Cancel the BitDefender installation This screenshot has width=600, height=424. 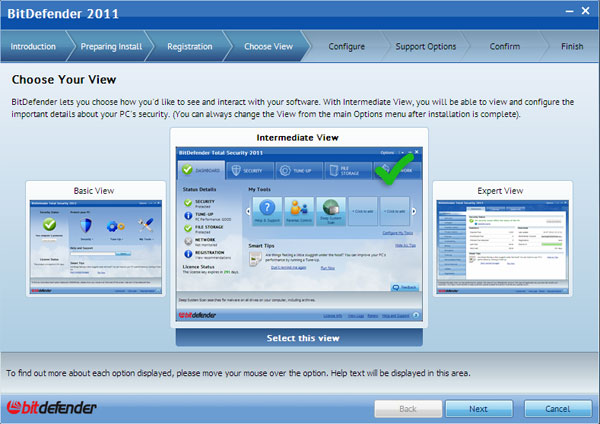tap(558, 409)
